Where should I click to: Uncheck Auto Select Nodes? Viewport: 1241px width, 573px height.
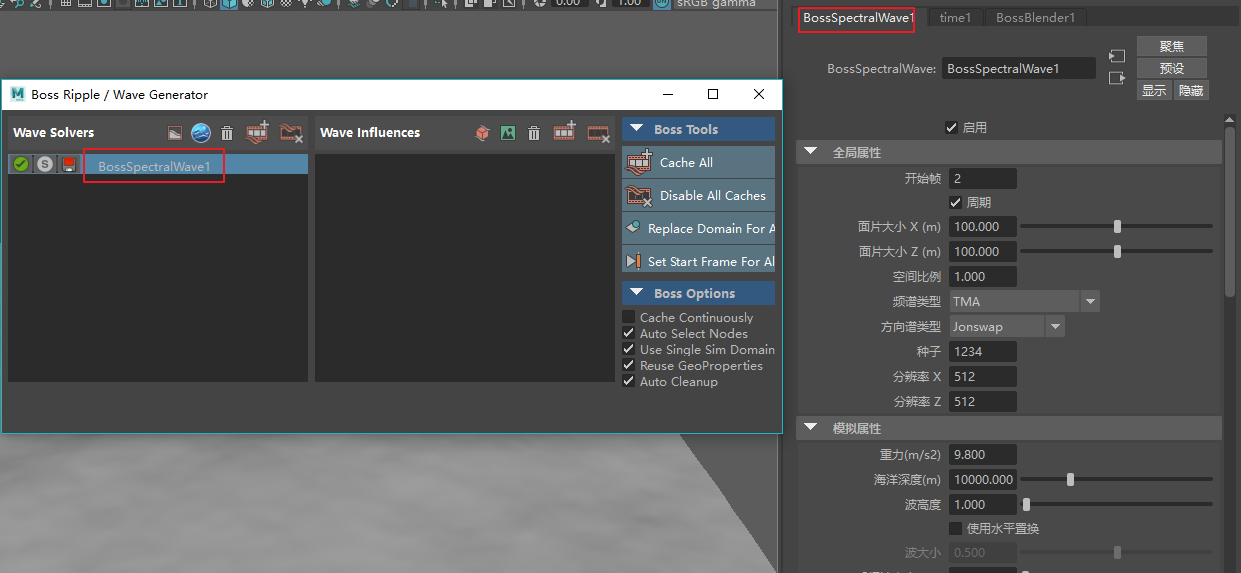(x=629, y=333)
